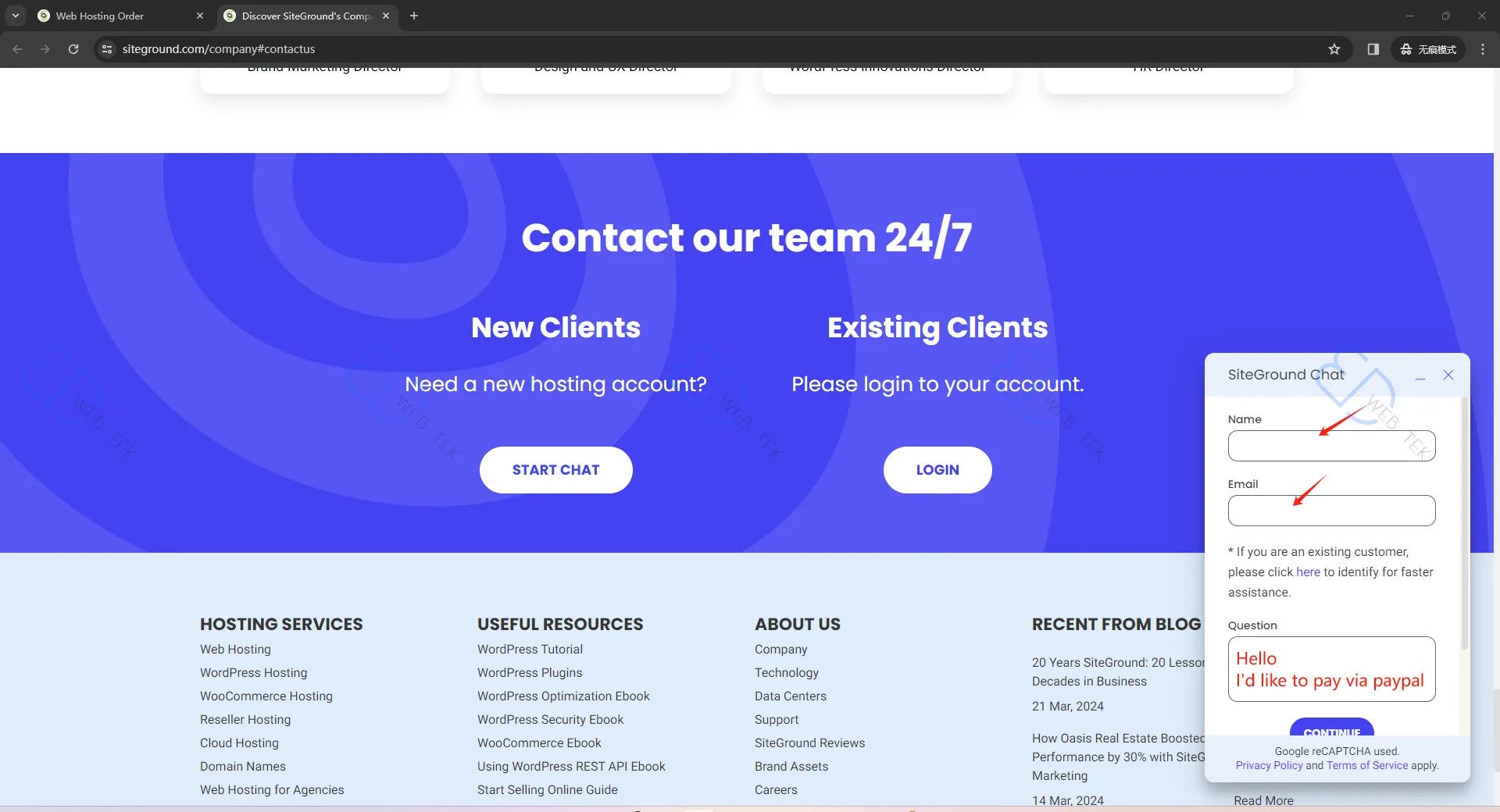The width and height of the screenshot is (1500, 812).
Task: Open the SiteGround Reviews link
Action: coord(809,743)
